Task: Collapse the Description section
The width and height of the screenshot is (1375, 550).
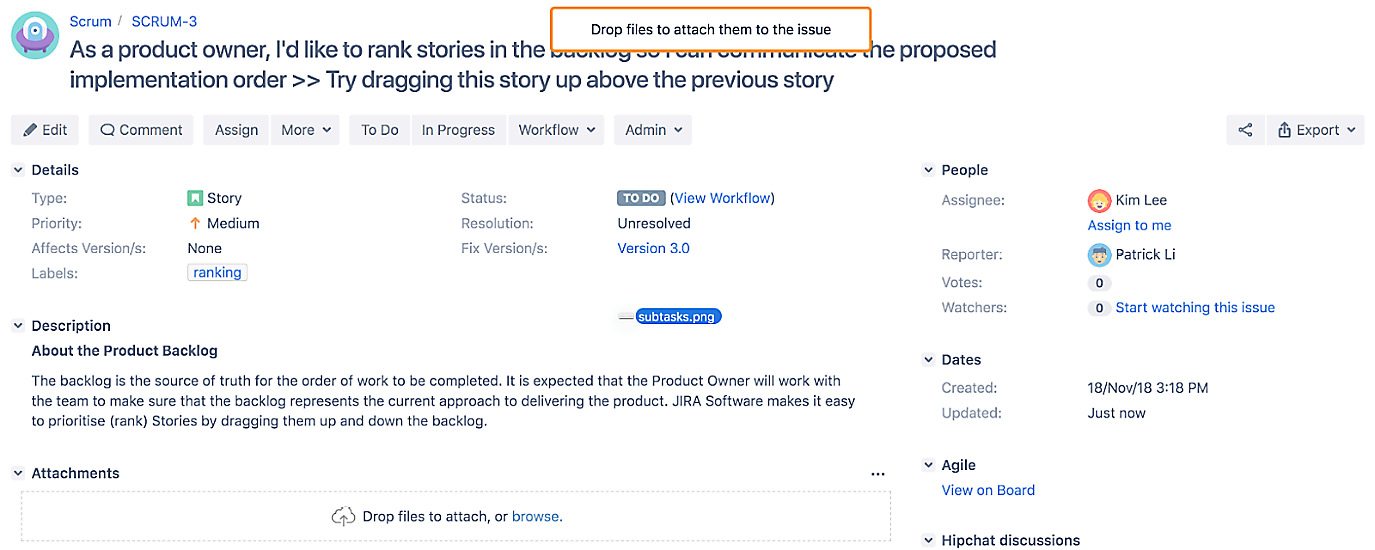Action: point(18,326)
